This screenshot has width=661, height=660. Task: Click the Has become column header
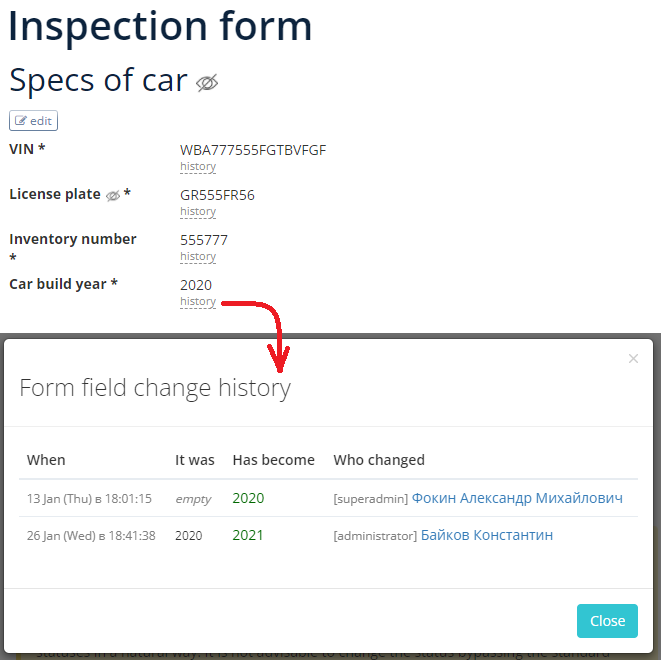274,460
